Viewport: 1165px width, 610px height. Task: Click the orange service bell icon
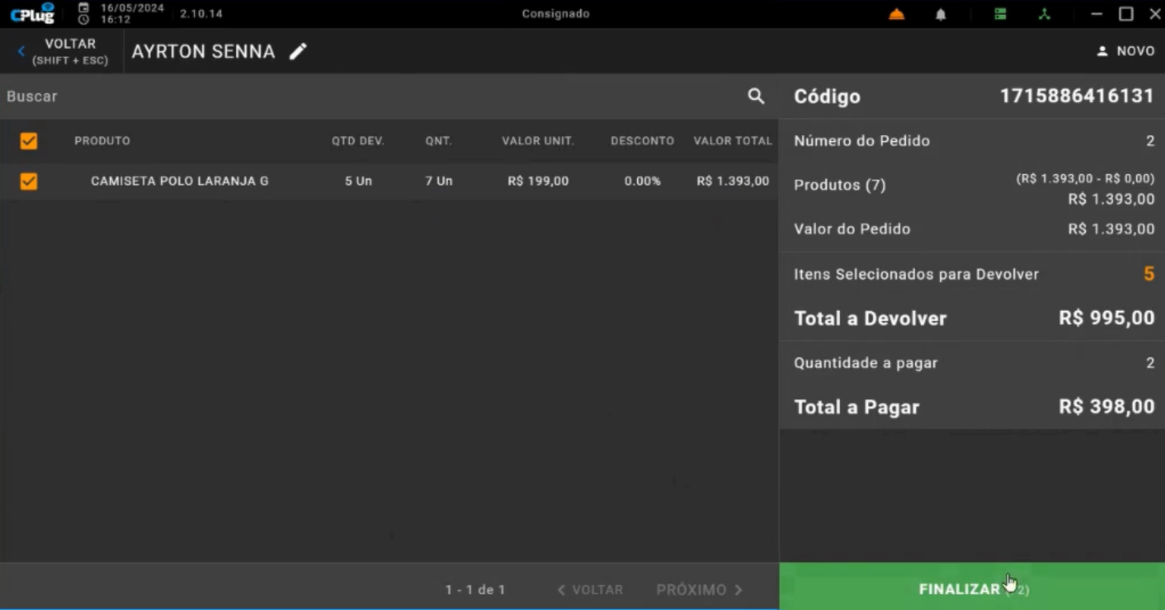coord(896,14)
